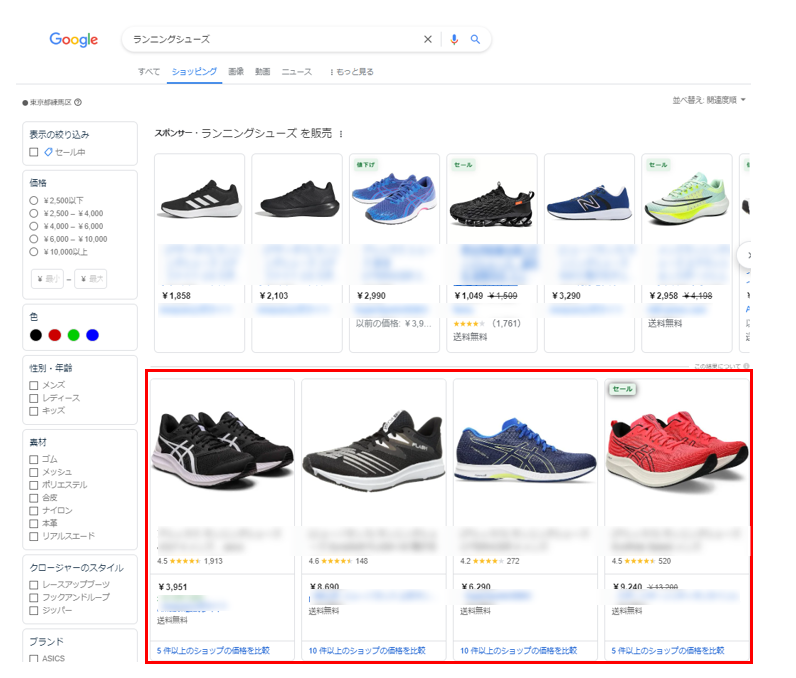Image resolution: width=796 pixels, height=678 pixels.
Task: Compare prices for the ¥8,690 shoe
Action: pos(367,650)
